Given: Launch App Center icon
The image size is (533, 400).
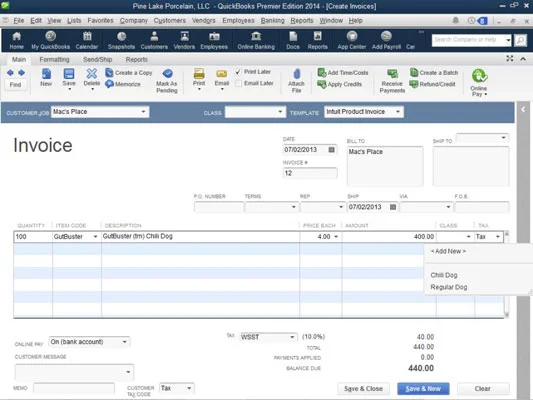Looking at the screenshot, I should (352, 40).
